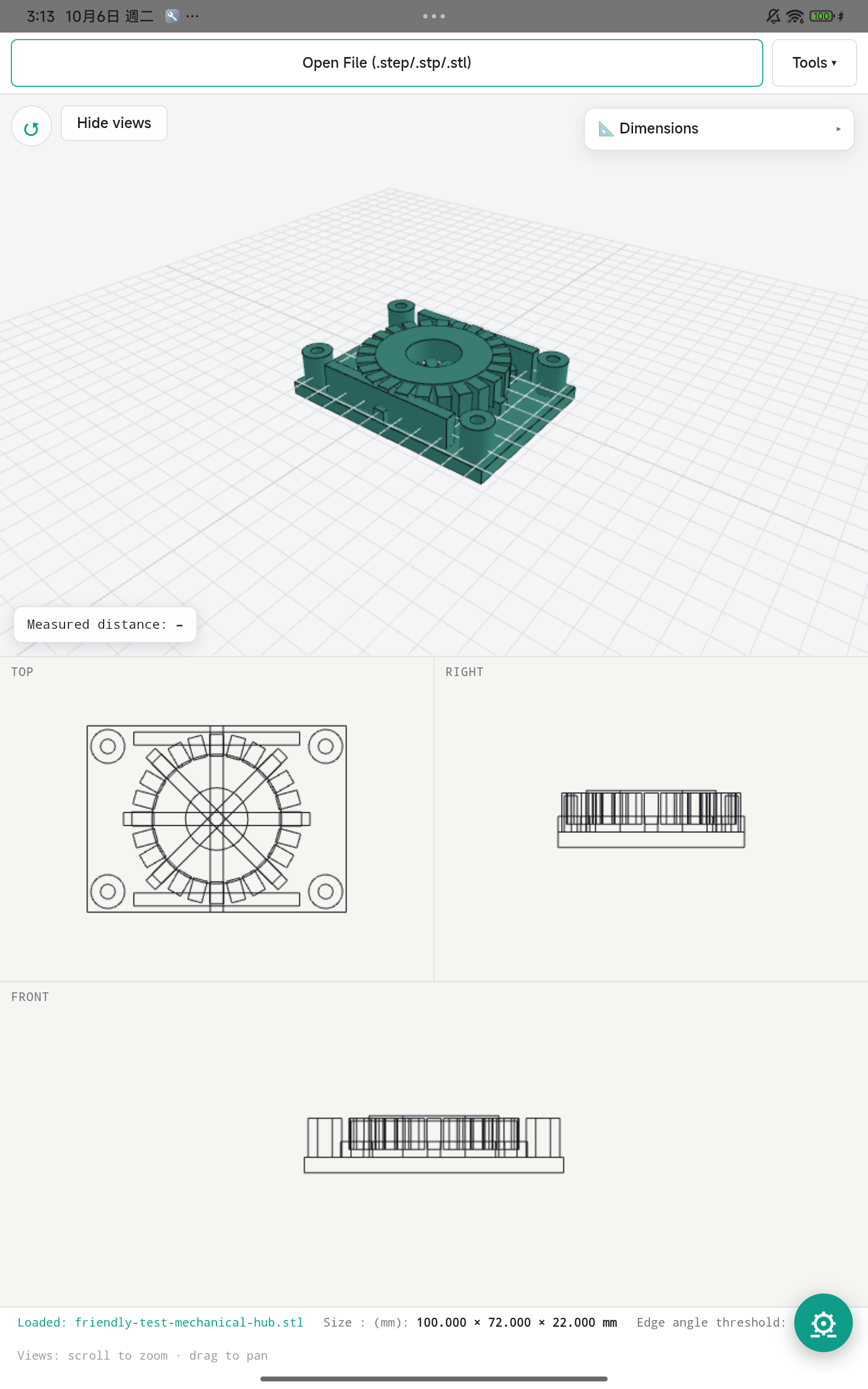This screenshot has height=1389, width=868.
Task: Tap the muted bell notification icon
Action: 773,16
